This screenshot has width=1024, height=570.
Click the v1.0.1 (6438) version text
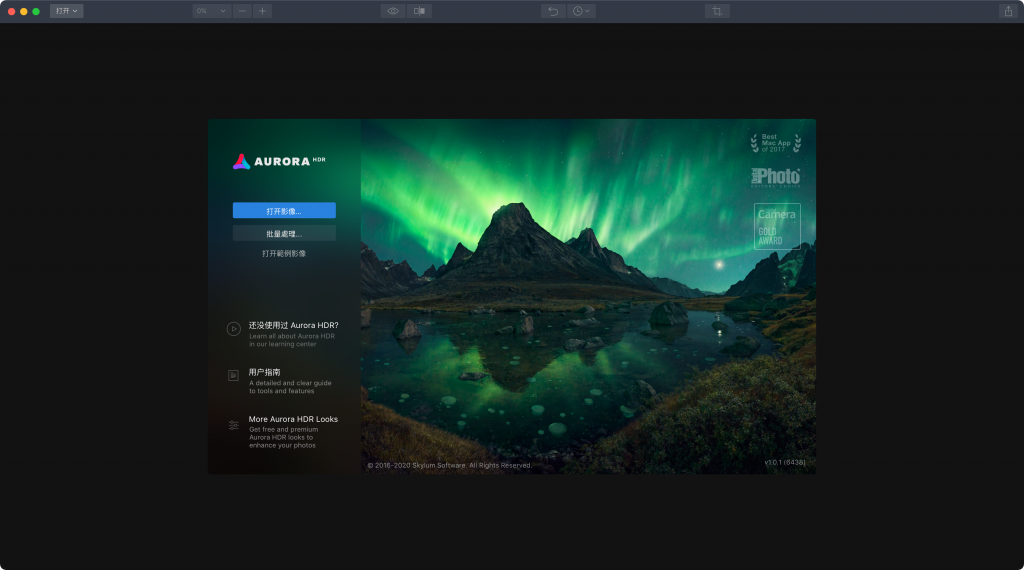pyautogui.click(x=784, y=462)
